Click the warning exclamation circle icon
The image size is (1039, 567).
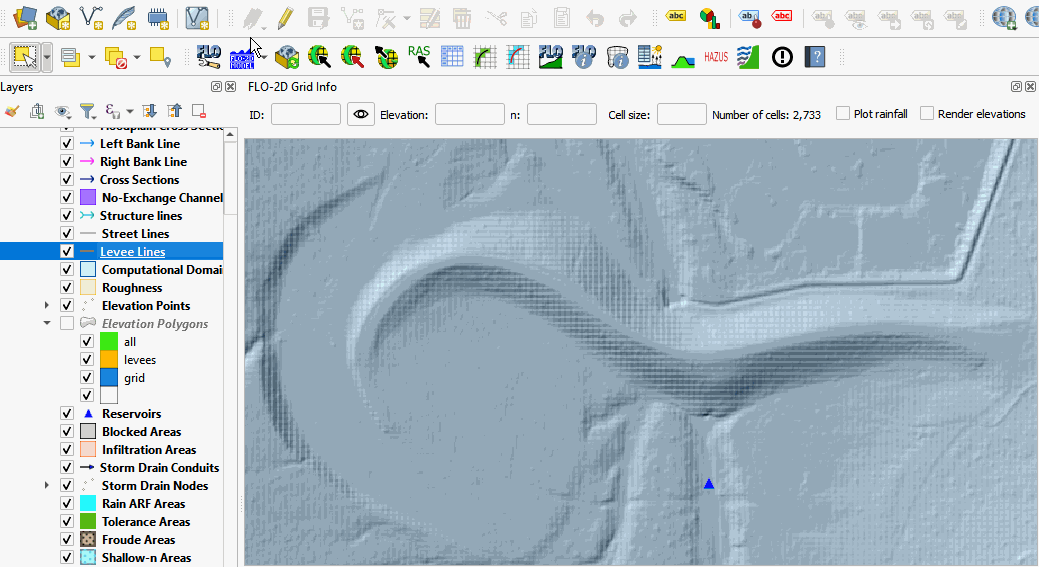tap(782, 57)
